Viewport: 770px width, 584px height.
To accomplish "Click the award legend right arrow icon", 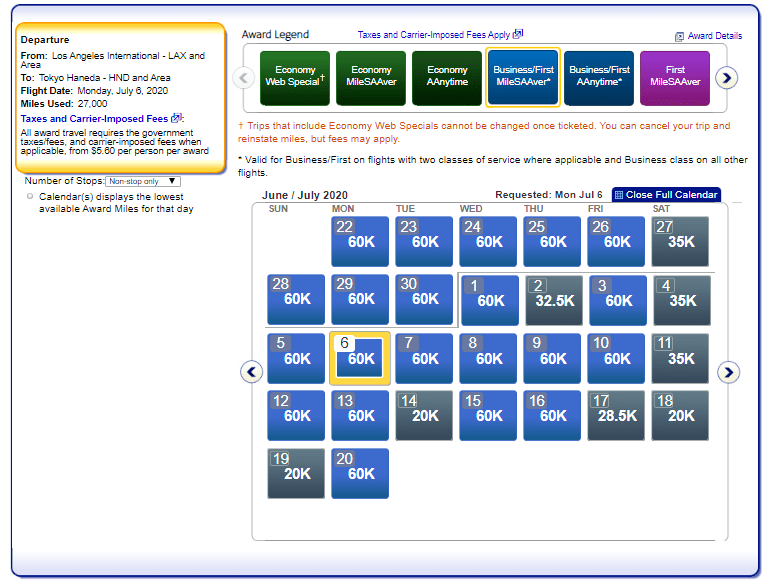I will pyautogui.click(x=727, y=78).
